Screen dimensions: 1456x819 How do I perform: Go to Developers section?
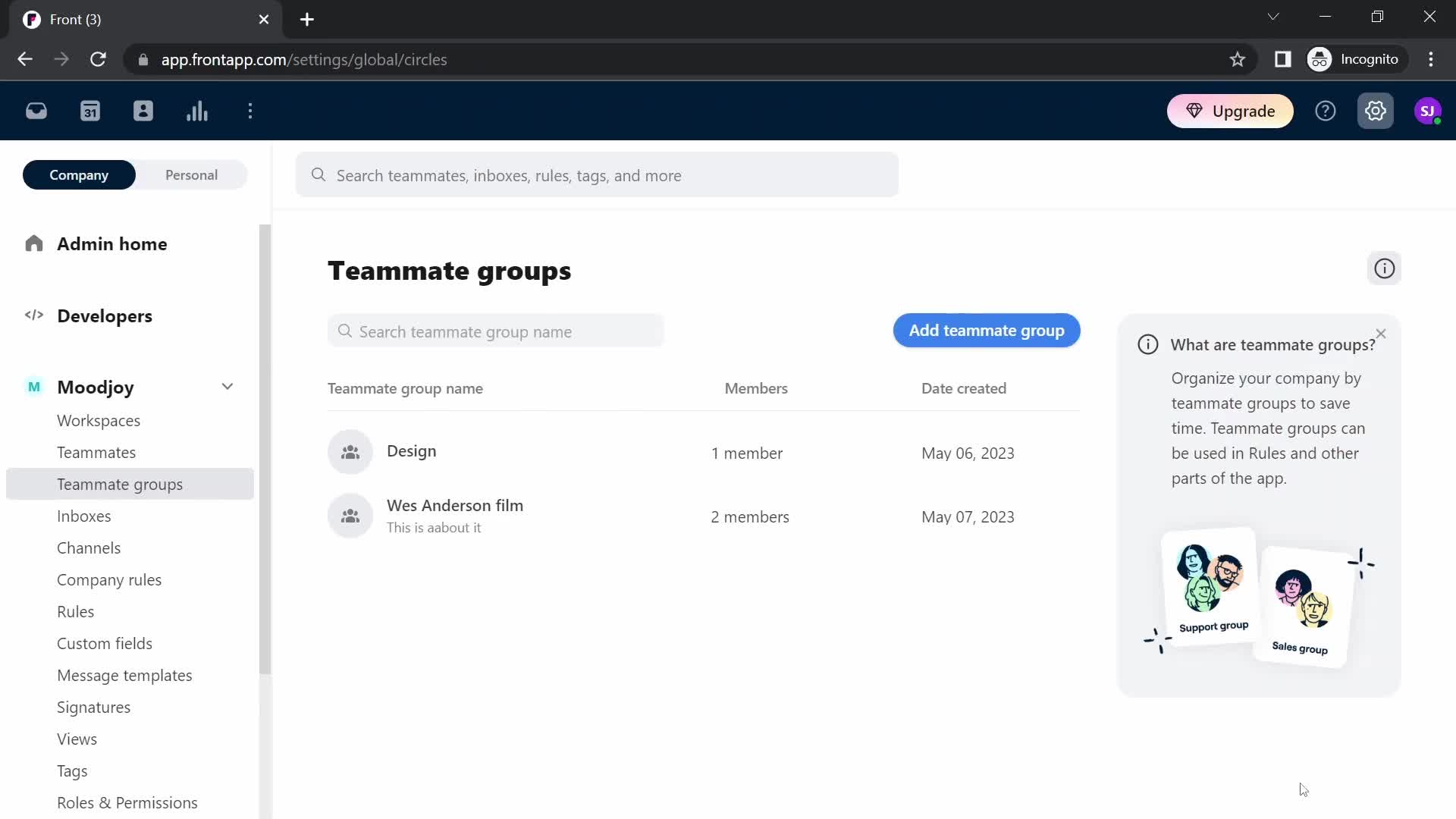105,315
